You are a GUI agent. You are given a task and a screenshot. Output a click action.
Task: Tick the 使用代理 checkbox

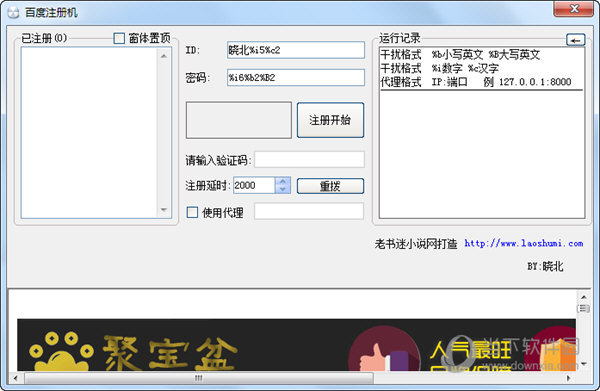coord(192,212)
